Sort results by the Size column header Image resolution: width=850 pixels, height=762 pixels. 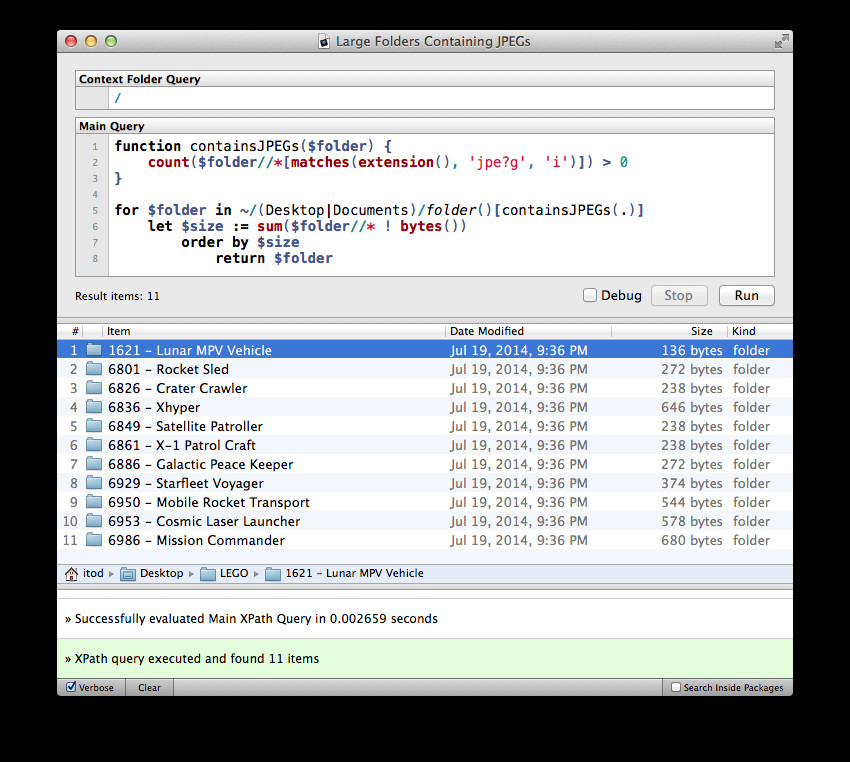pyautogui.click(x=669, y=331)
